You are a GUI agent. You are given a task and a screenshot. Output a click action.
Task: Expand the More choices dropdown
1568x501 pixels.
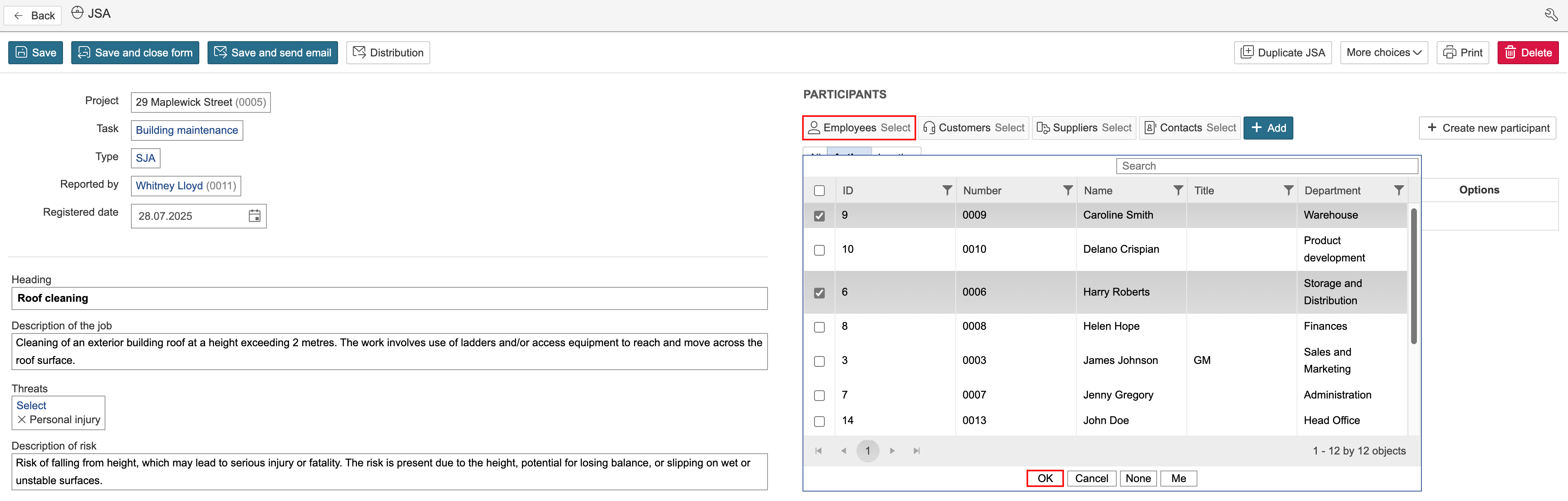point(1383,52)
